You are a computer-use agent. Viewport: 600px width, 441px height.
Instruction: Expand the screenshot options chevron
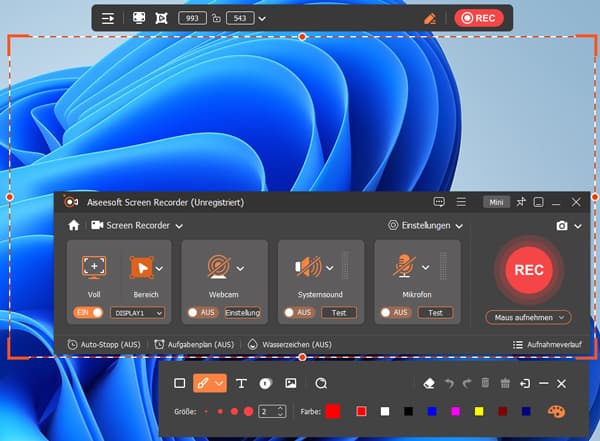578,226
